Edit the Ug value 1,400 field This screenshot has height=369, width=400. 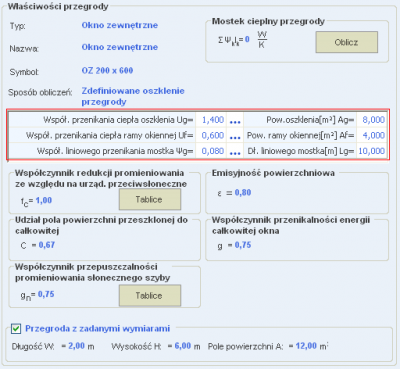(211, 120)
